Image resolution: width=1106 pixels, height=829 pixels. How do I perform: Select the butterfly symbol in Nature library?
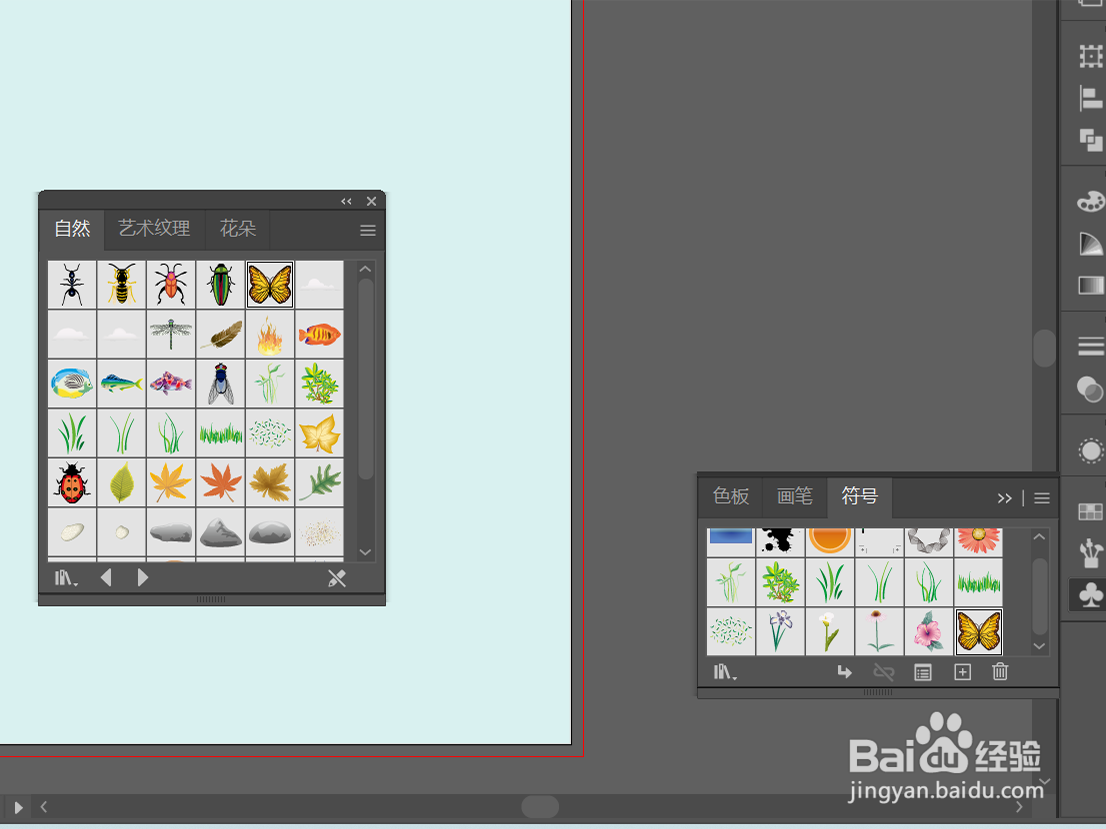270,284
